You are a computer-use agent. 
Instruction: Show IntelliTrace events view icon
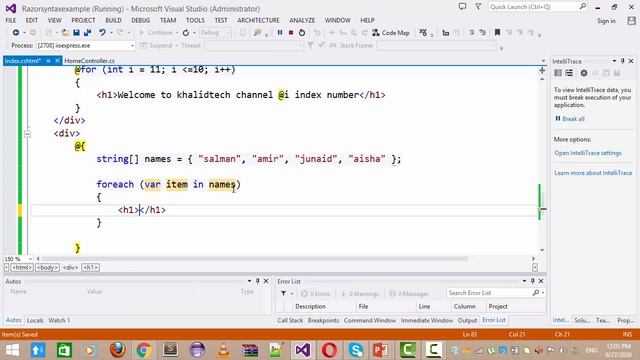[x=558, y=73]
